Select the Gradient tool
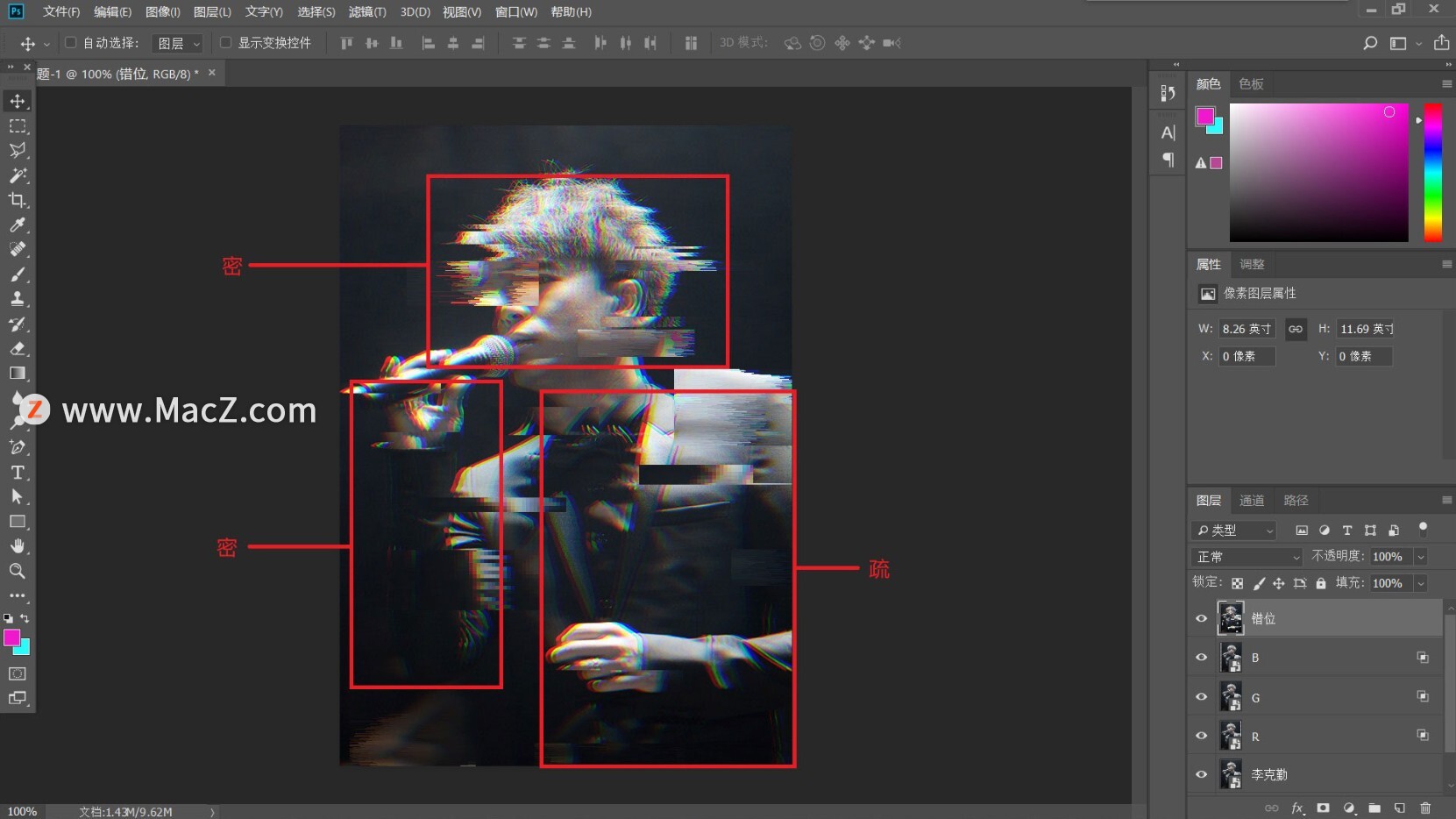The image size is (1456, 819). (x=18, y=373)
